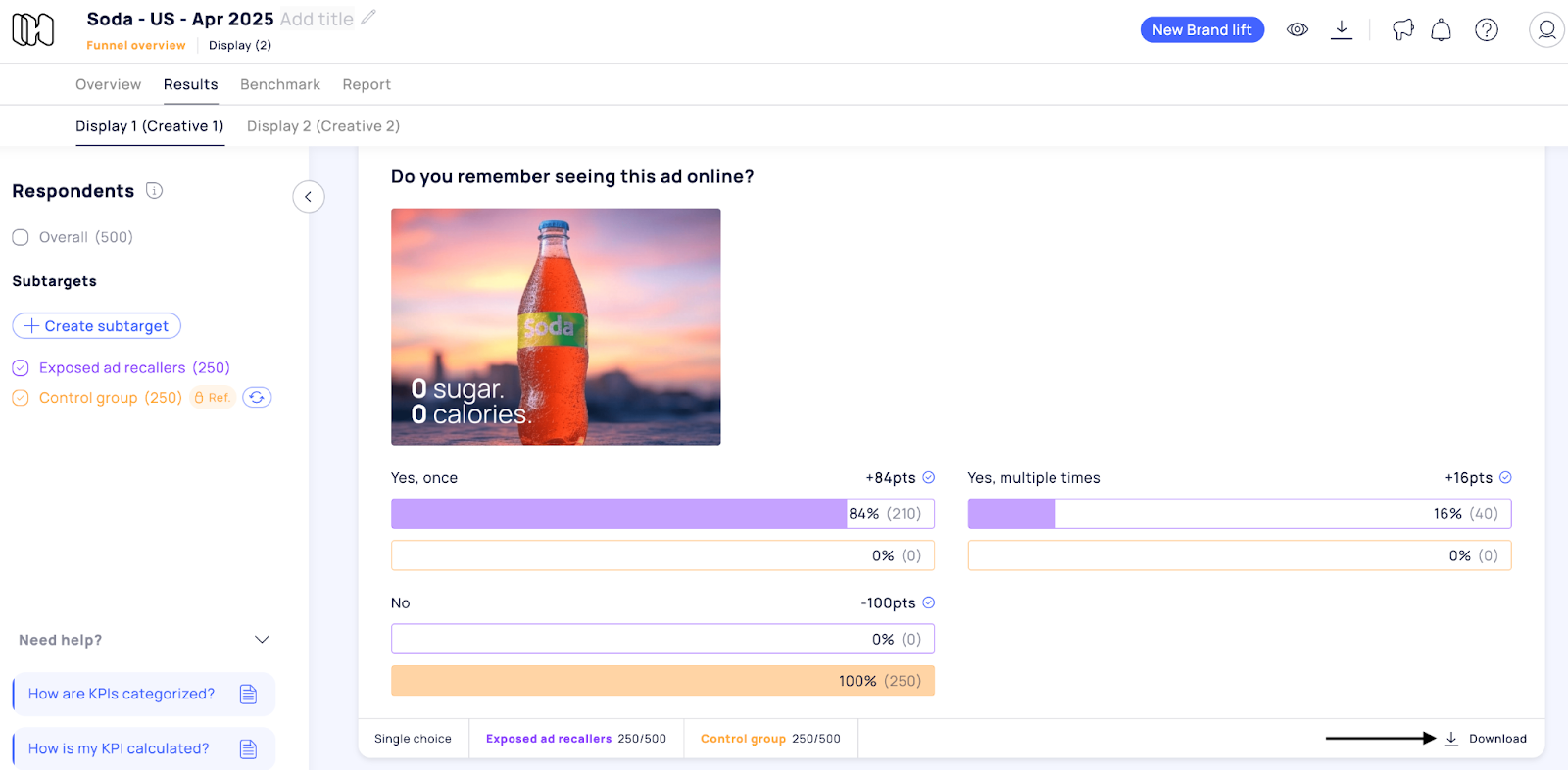This screenshot has height=770, width=1568.
Task: Click the Create subtarget button
Action: pyautogui.click(x=97, y=326)
